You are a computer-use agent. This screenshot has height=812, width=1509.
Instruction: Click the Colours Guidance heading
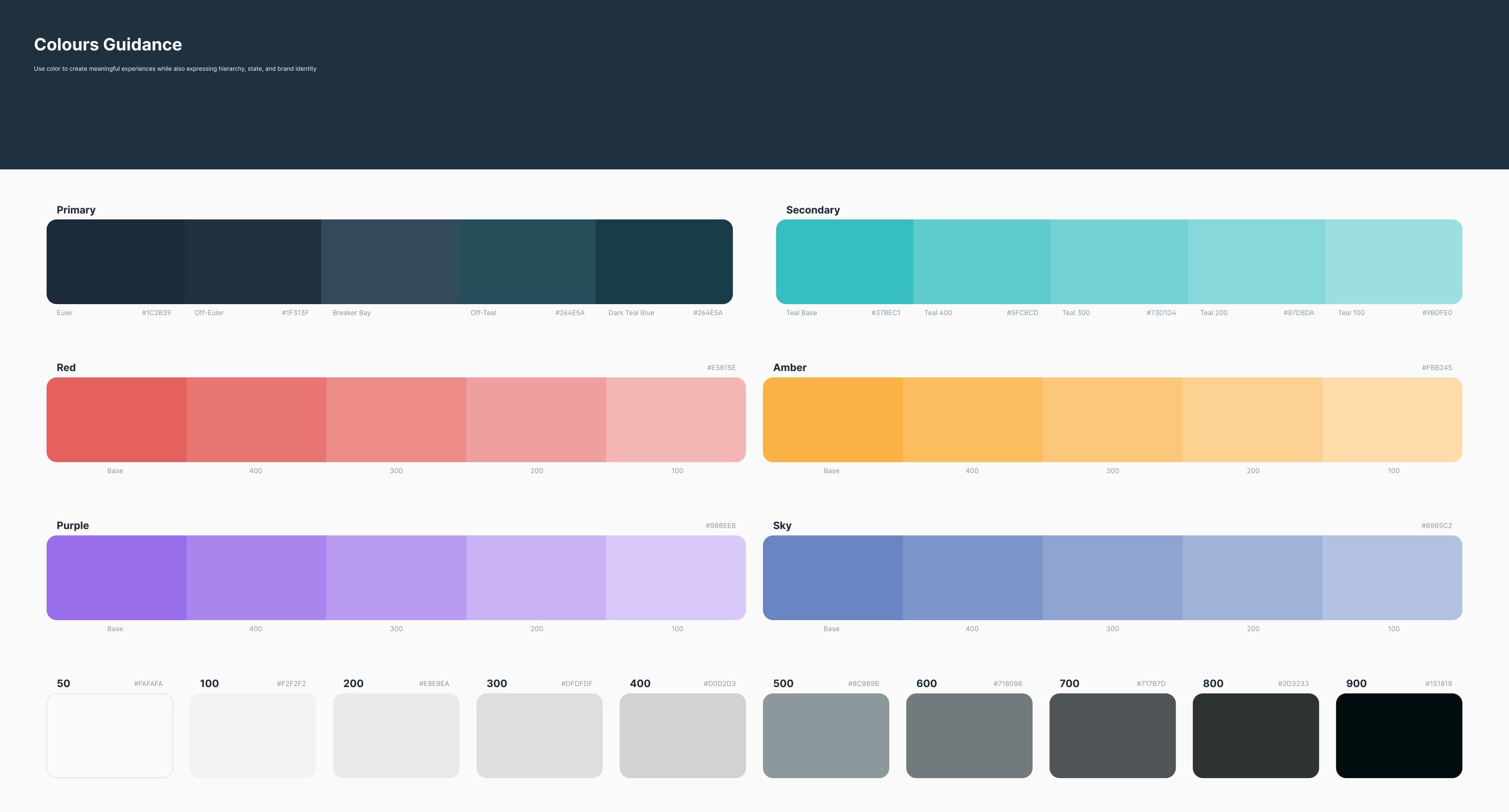[x=108, y=44]
